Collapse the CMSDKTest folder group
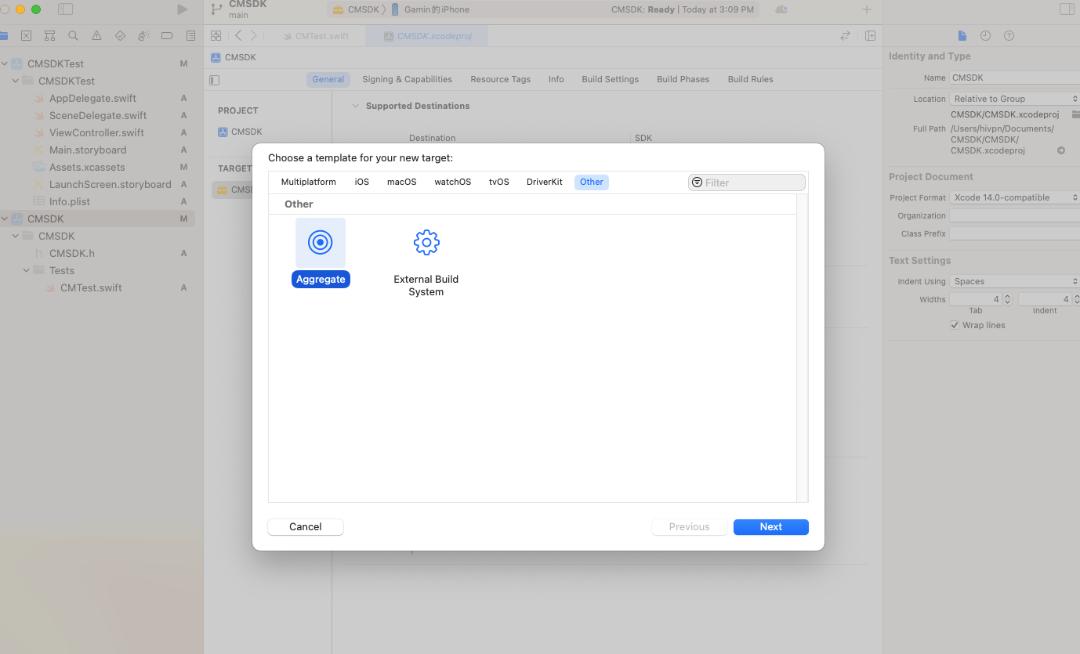The width and height of the screenshot is (1080, 654). (x=15, y=81)
